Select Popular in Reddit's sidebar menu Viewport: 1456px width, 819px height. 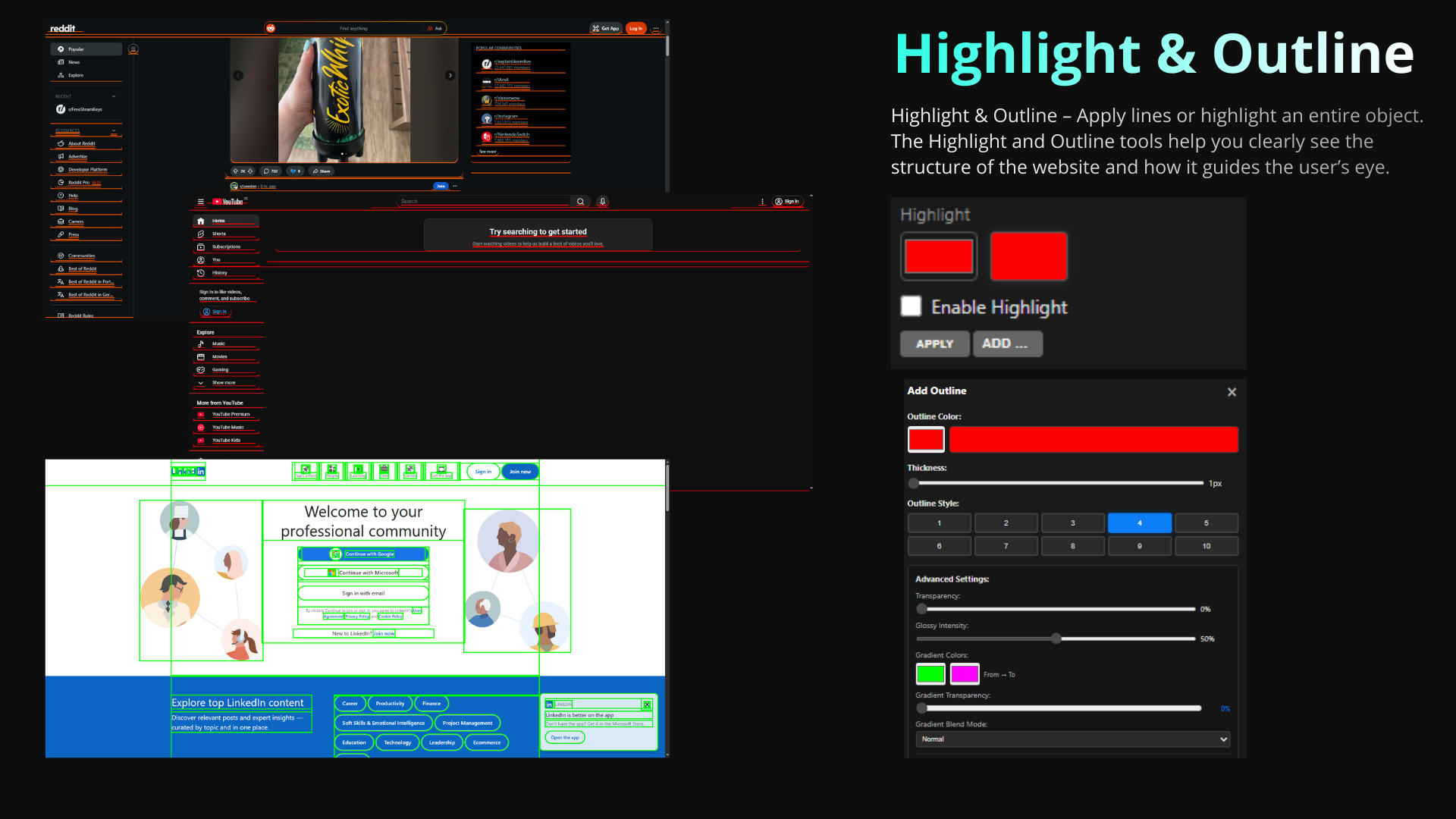coord(75,49)
